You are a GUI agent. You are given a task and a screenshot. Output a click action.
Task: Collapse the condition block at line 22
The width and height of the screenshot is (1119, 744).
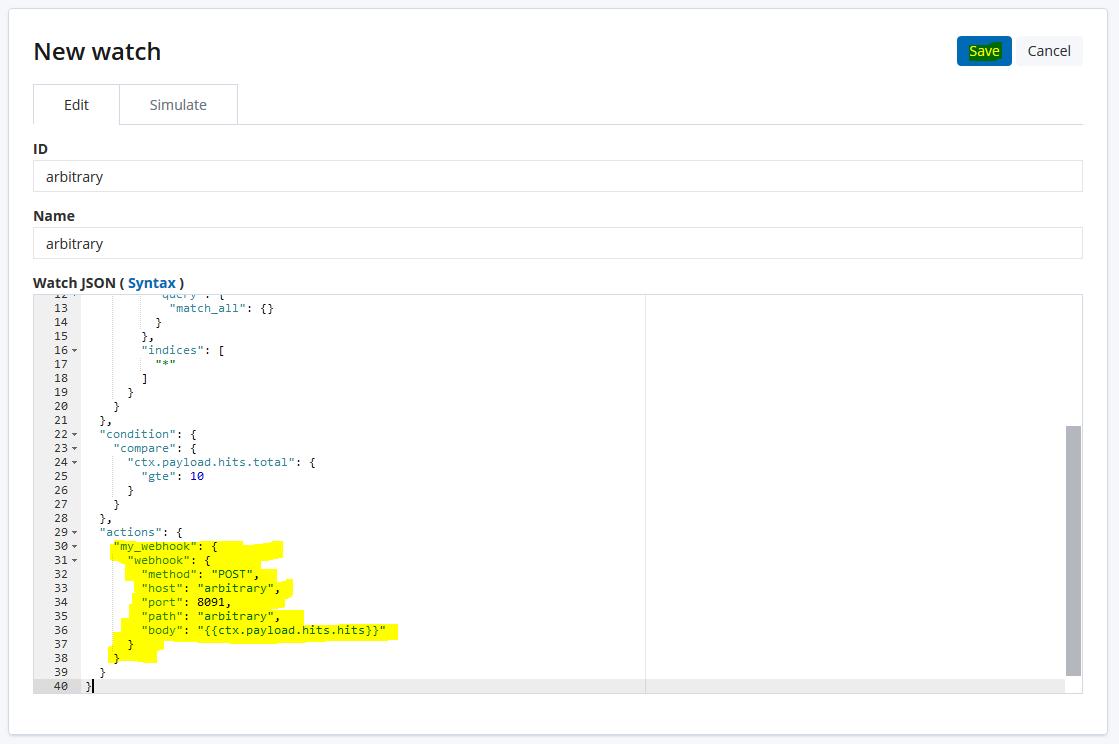74,434
